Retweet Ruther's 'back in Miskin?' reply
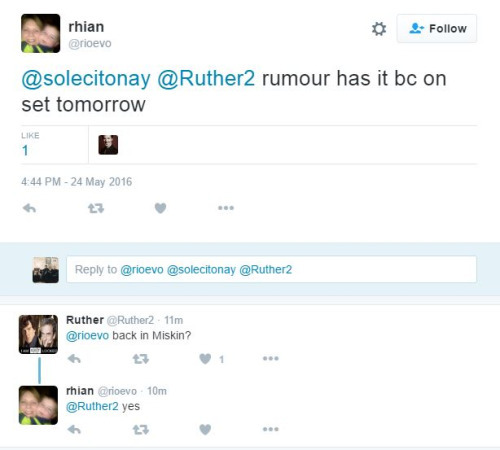Viewport: 500px width, 450px height. (141, 359)
